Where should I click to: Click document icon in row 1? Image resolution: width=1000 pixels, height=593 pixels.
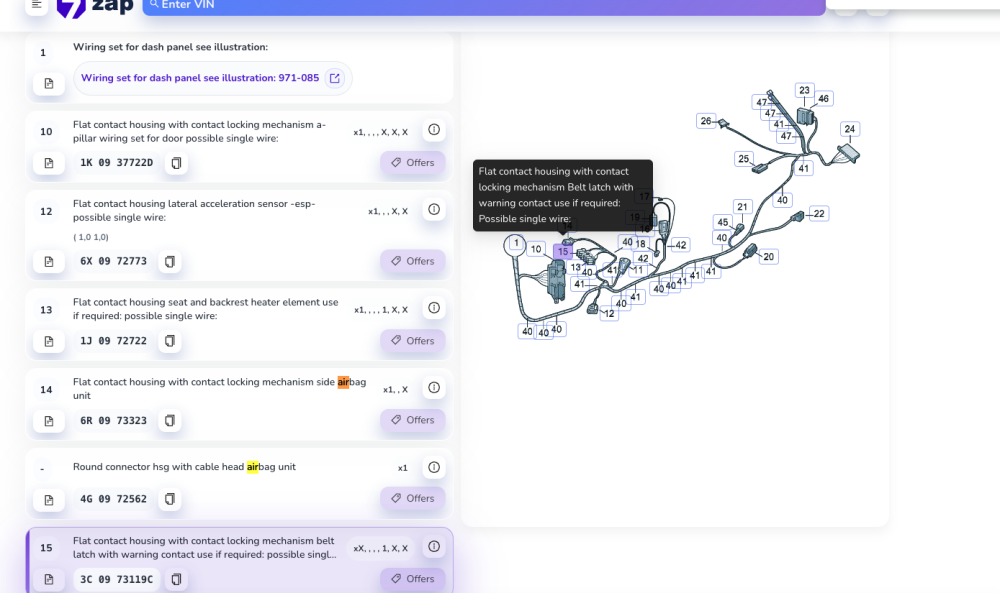49,84
